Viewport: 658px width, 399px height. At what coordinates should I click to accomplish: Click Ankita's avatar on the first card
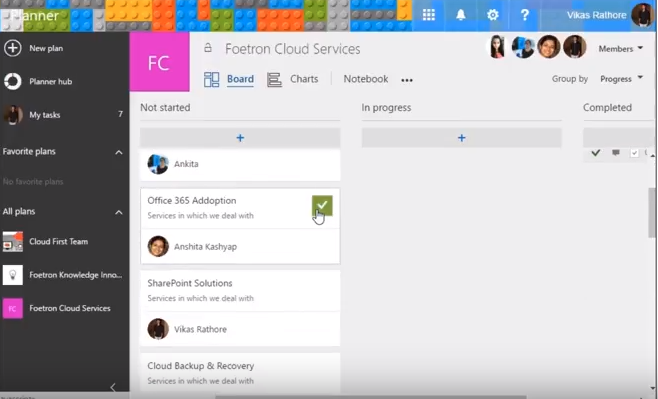click(158, 164)
